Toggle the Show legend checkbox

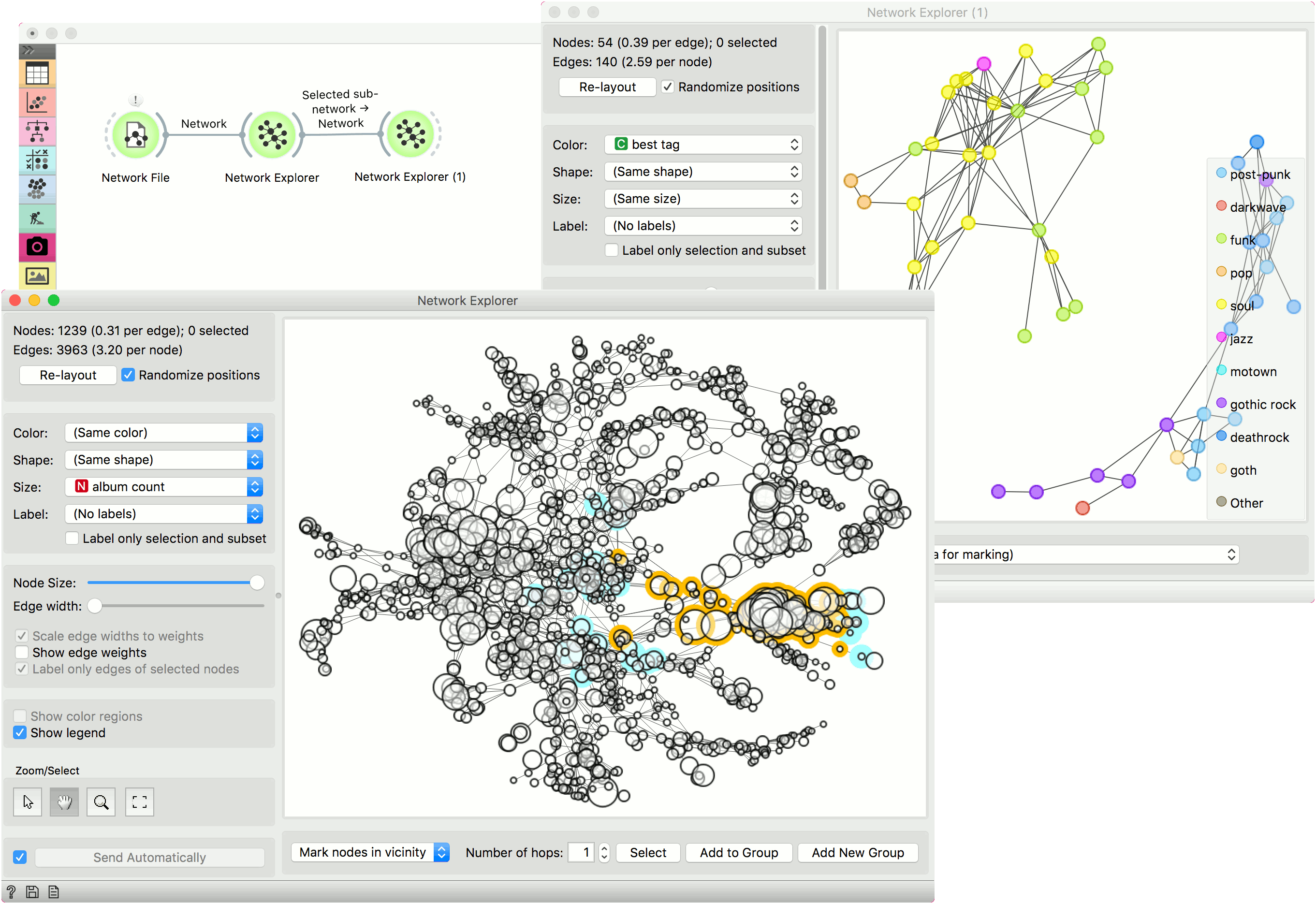coord(20,733)
